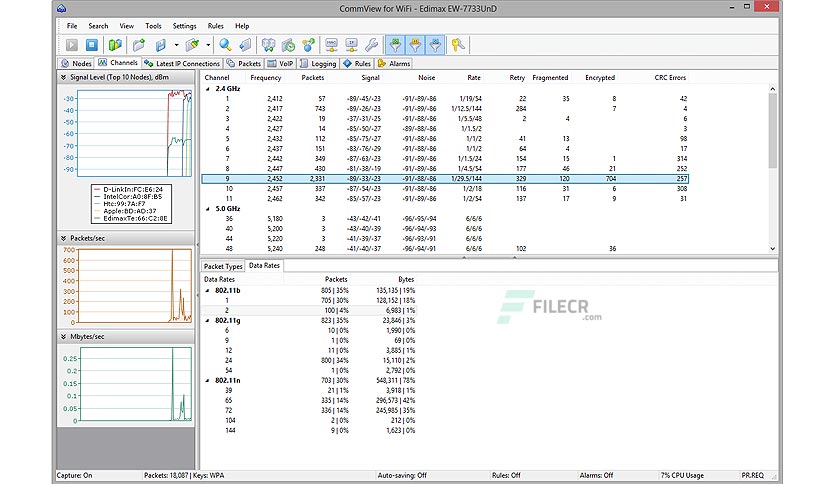
Task: Click the channel list scrollbar down arrow
Action: (773, 249)
